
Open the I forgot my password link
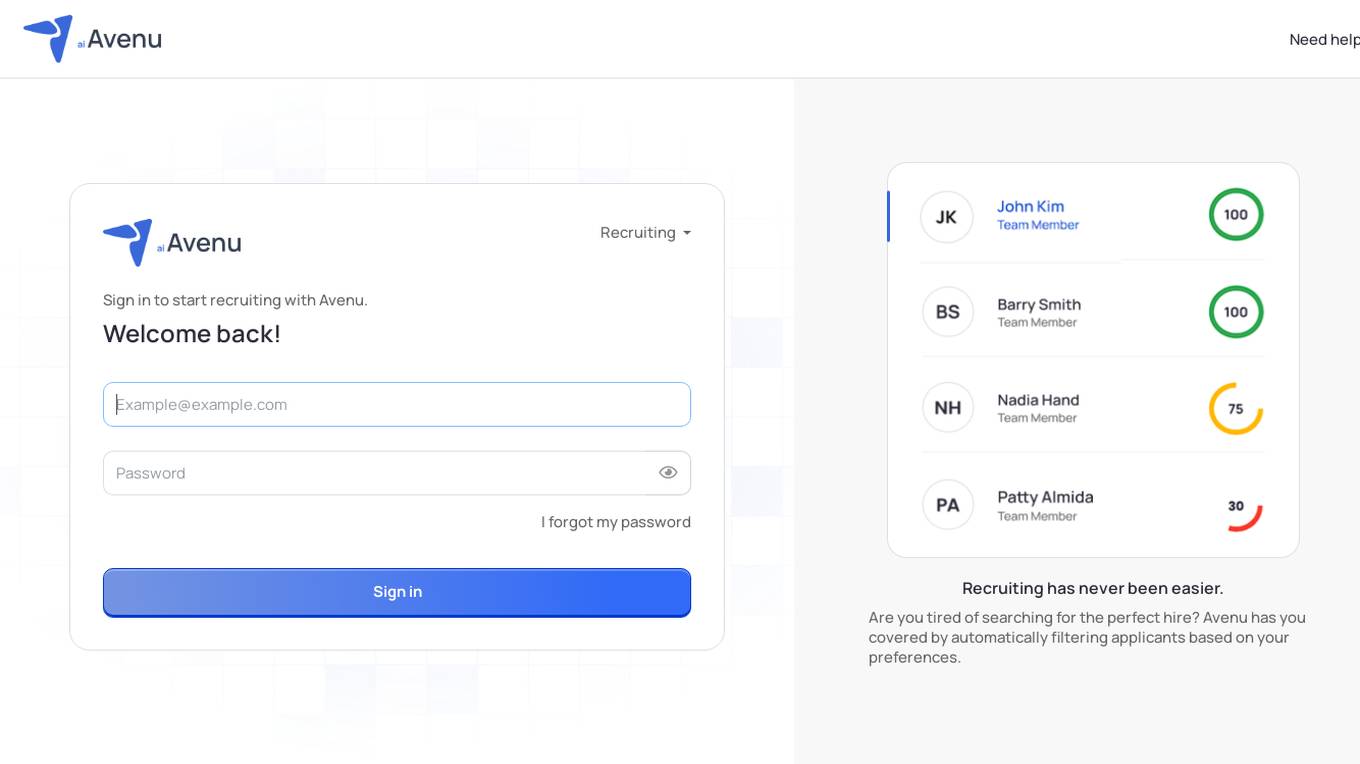616,522
